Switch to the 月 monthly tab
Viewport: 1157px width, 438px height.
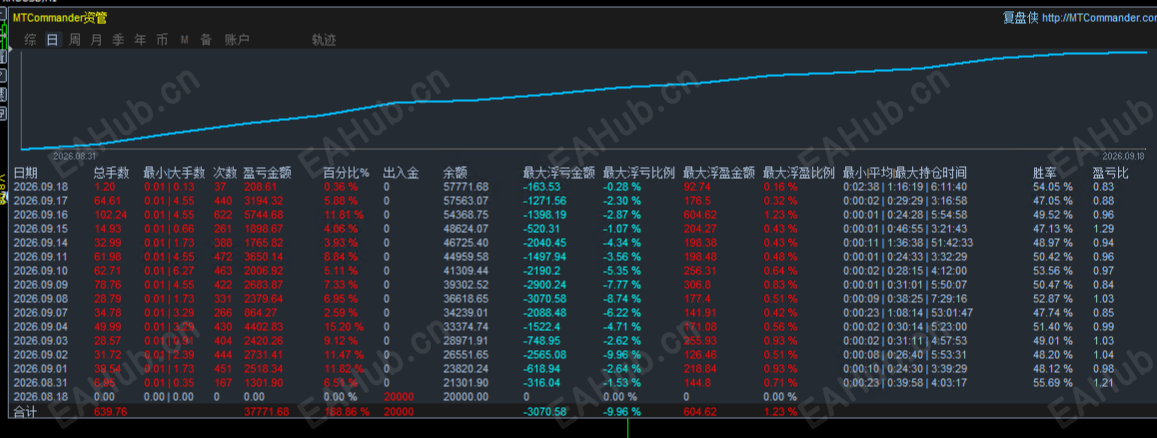point(96,40)
